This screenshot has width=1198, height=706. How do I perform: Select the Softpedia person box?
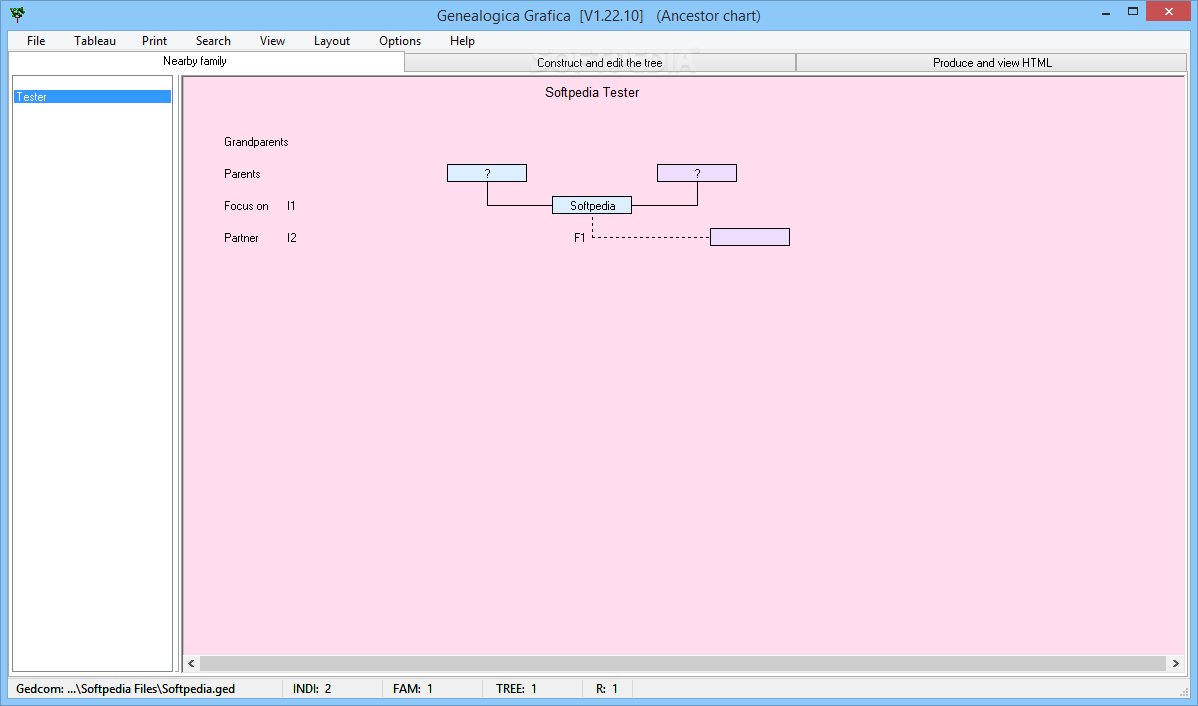point(592,206)
